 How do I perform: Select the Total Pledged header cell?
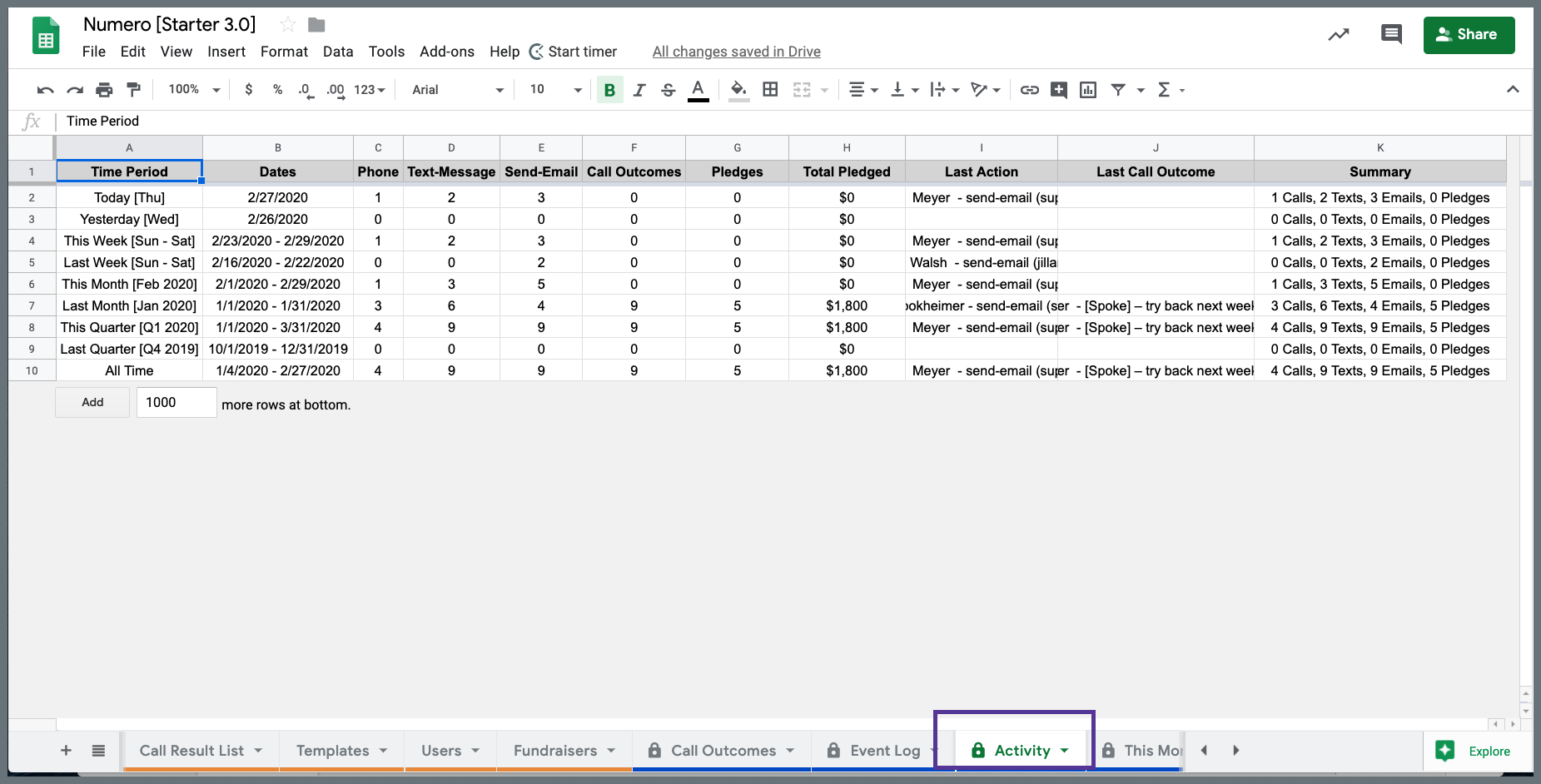tap(847, 171)
